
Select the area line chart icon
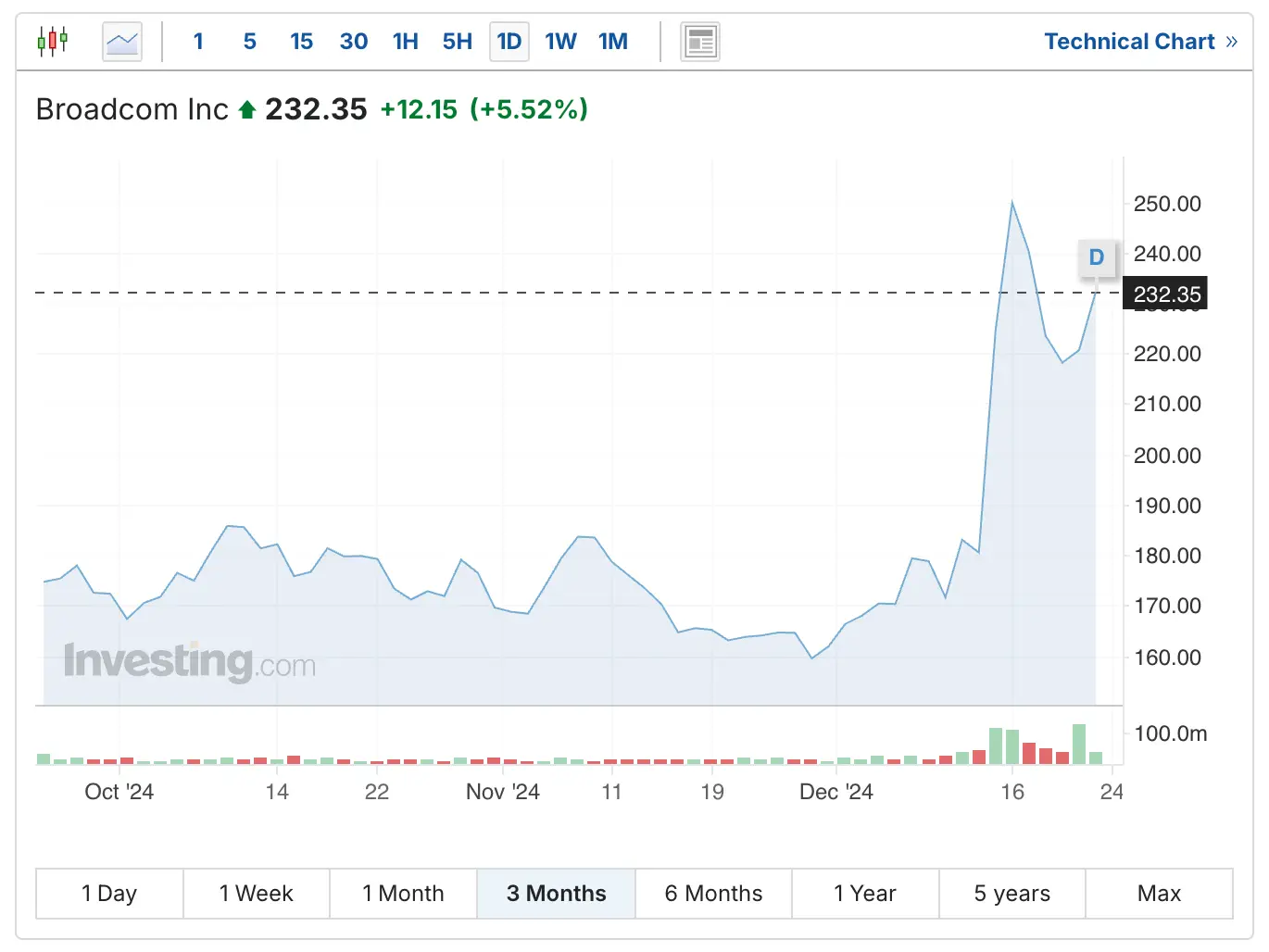click(x=122, y=42)
